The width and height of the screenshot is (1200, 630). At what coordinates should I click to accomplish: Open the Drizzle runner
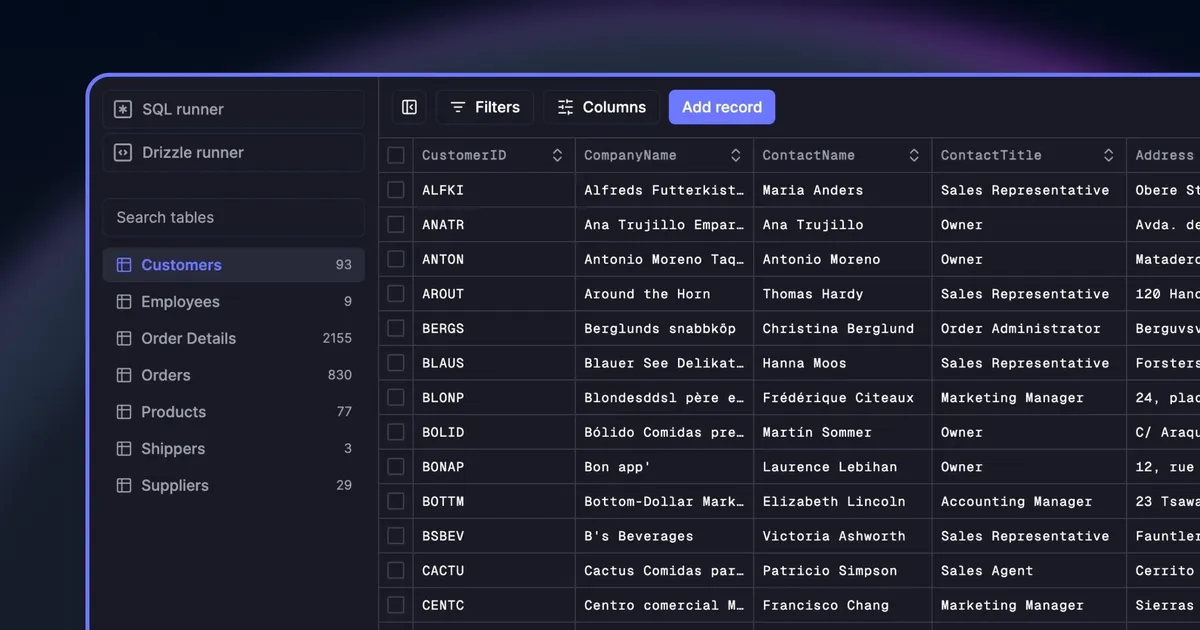(233, 153)
